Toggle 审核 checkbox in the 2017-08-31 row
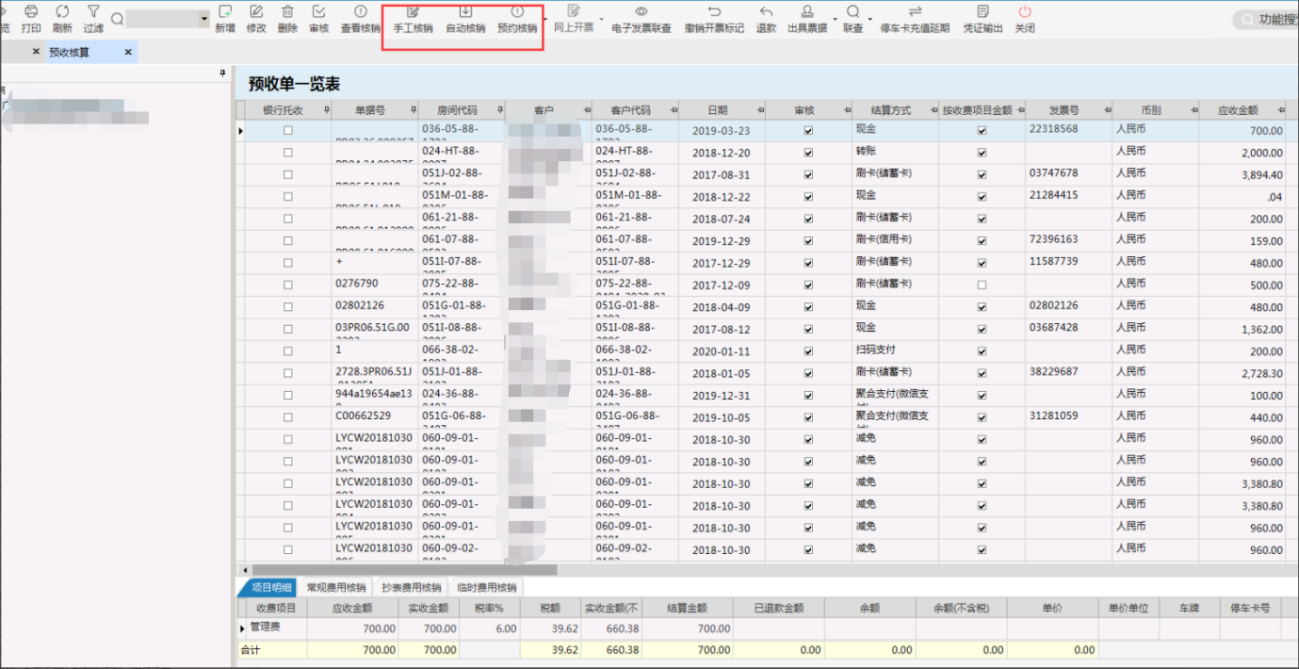 click(x=808, y=174)
